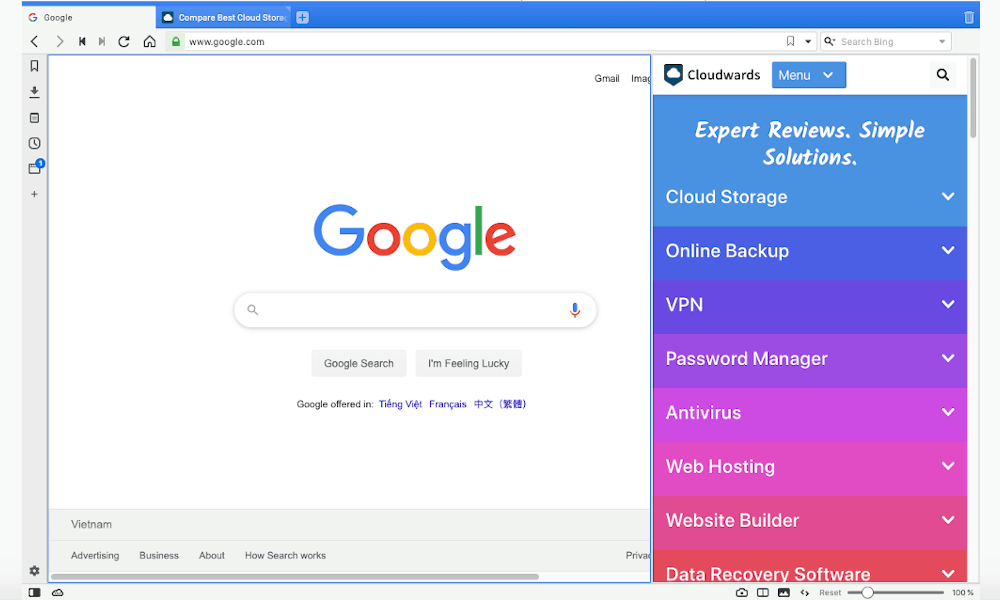This screenshot has width=1000, height=600.
Task: Switch Google to Tiếng Việt
Action: (400, 404)
